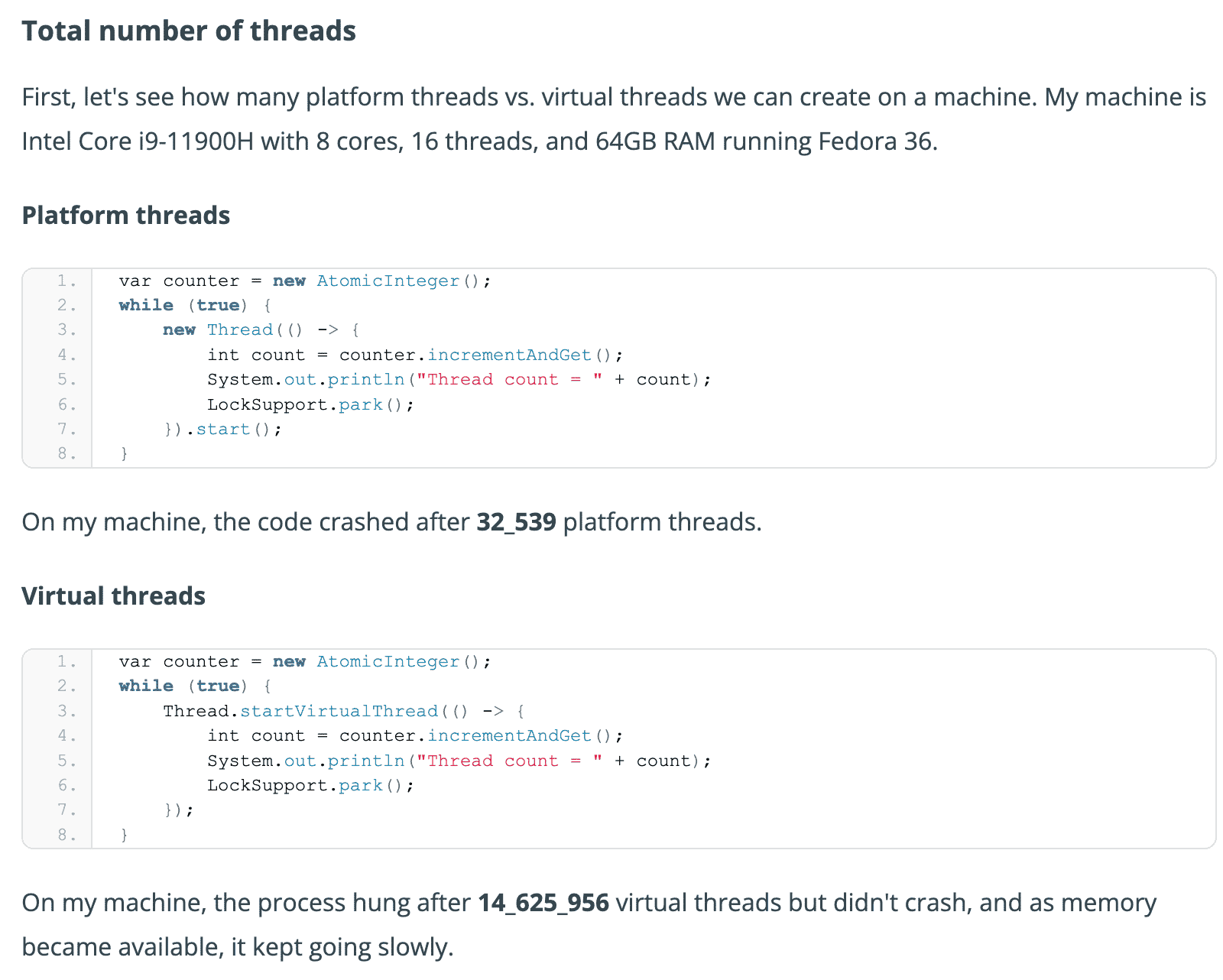Viewport: 1223px width, 980px height.
Task: Click the 'Total number of threads' heading
Action: pos(189,31)
